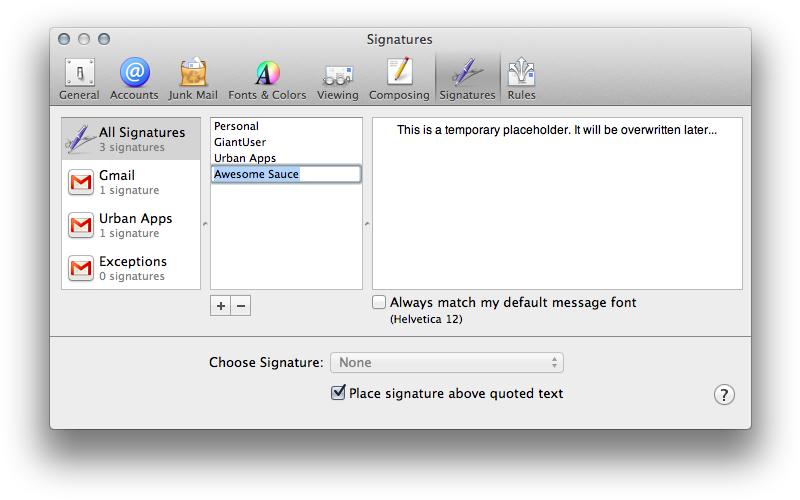
Task: Click the window zoom button
Action: tap(104, 39)
